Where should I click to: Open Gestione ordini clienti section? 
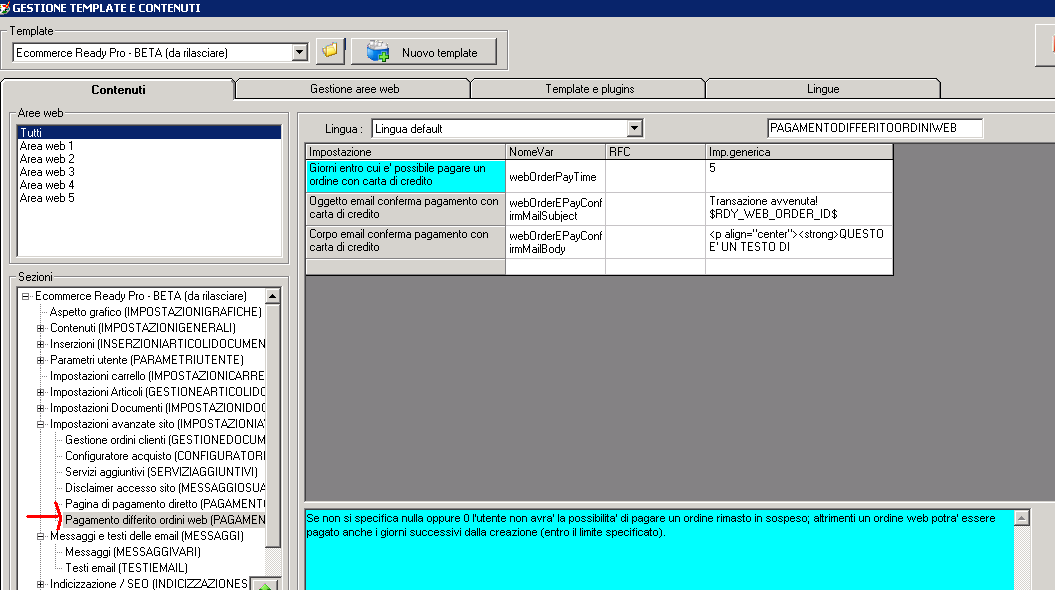click(x=165, y=440)
